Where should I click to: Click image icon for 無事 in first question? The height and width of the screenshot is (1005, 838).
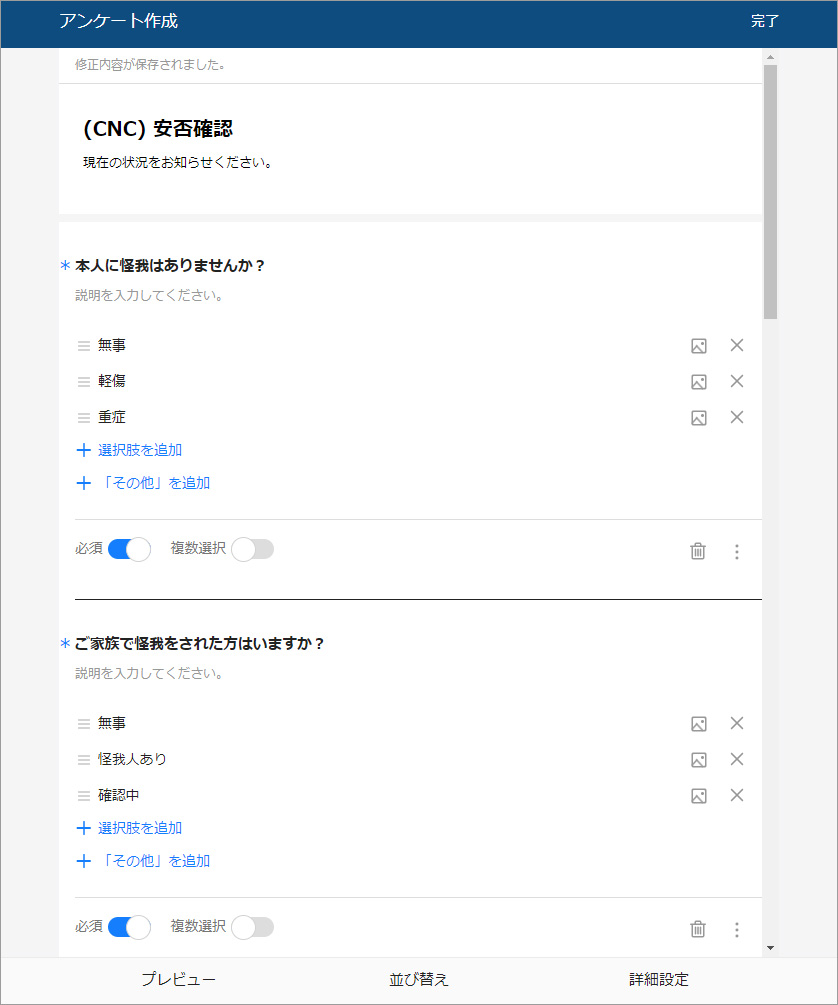[698, 346]
